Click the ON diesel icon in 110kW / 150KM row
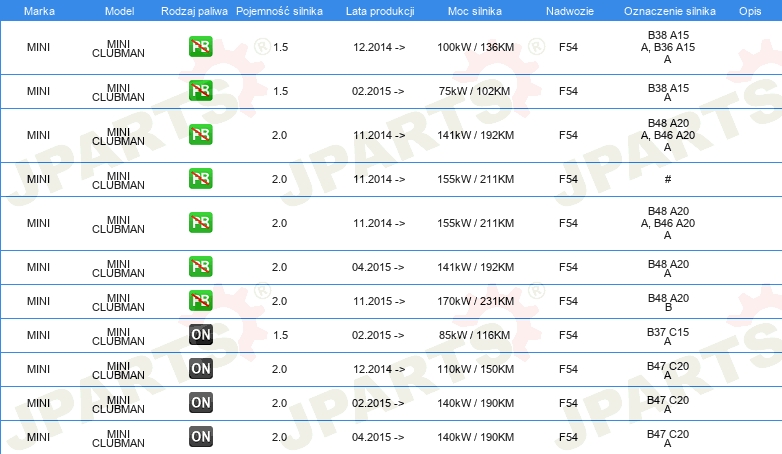 tap(200, 369)
